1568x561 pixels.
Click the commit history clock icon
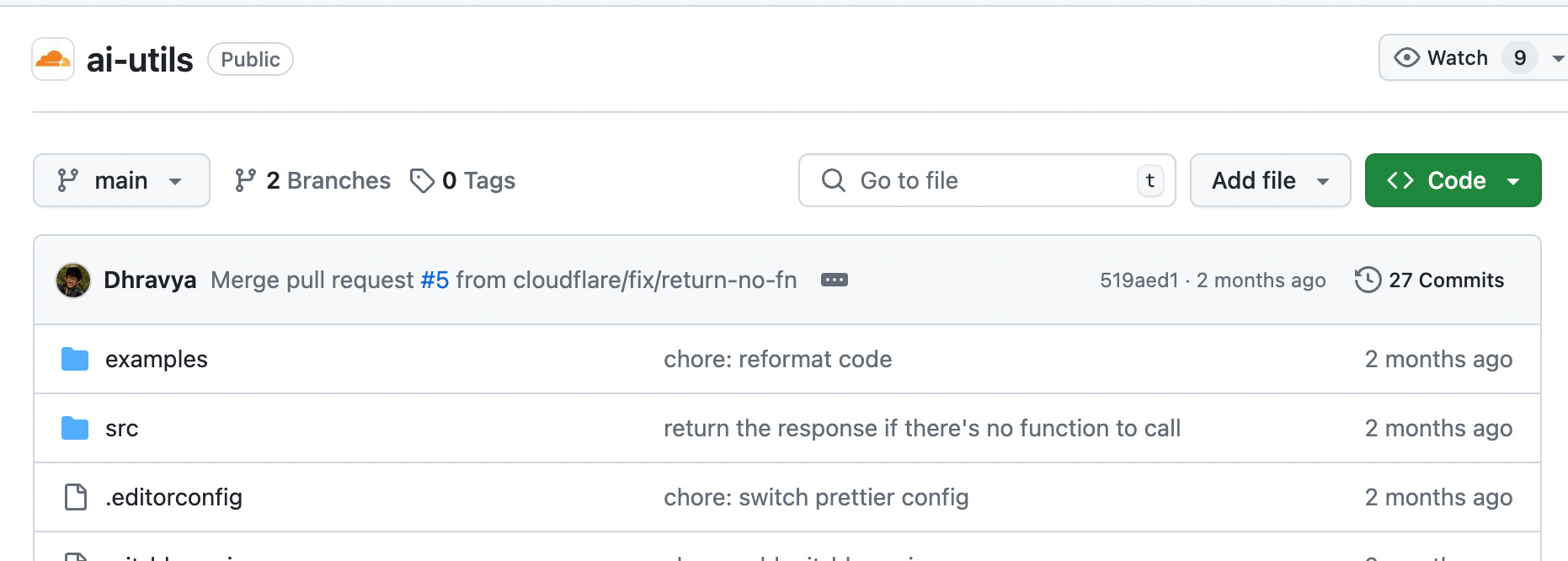pos(1368,280)
